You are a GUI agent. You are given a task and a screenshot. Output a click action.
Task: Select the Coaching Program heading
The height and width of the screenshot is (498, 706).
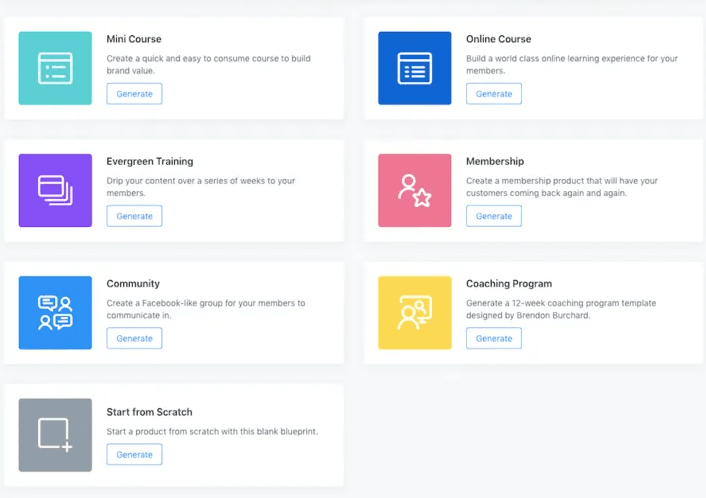(x=509, y=284)
